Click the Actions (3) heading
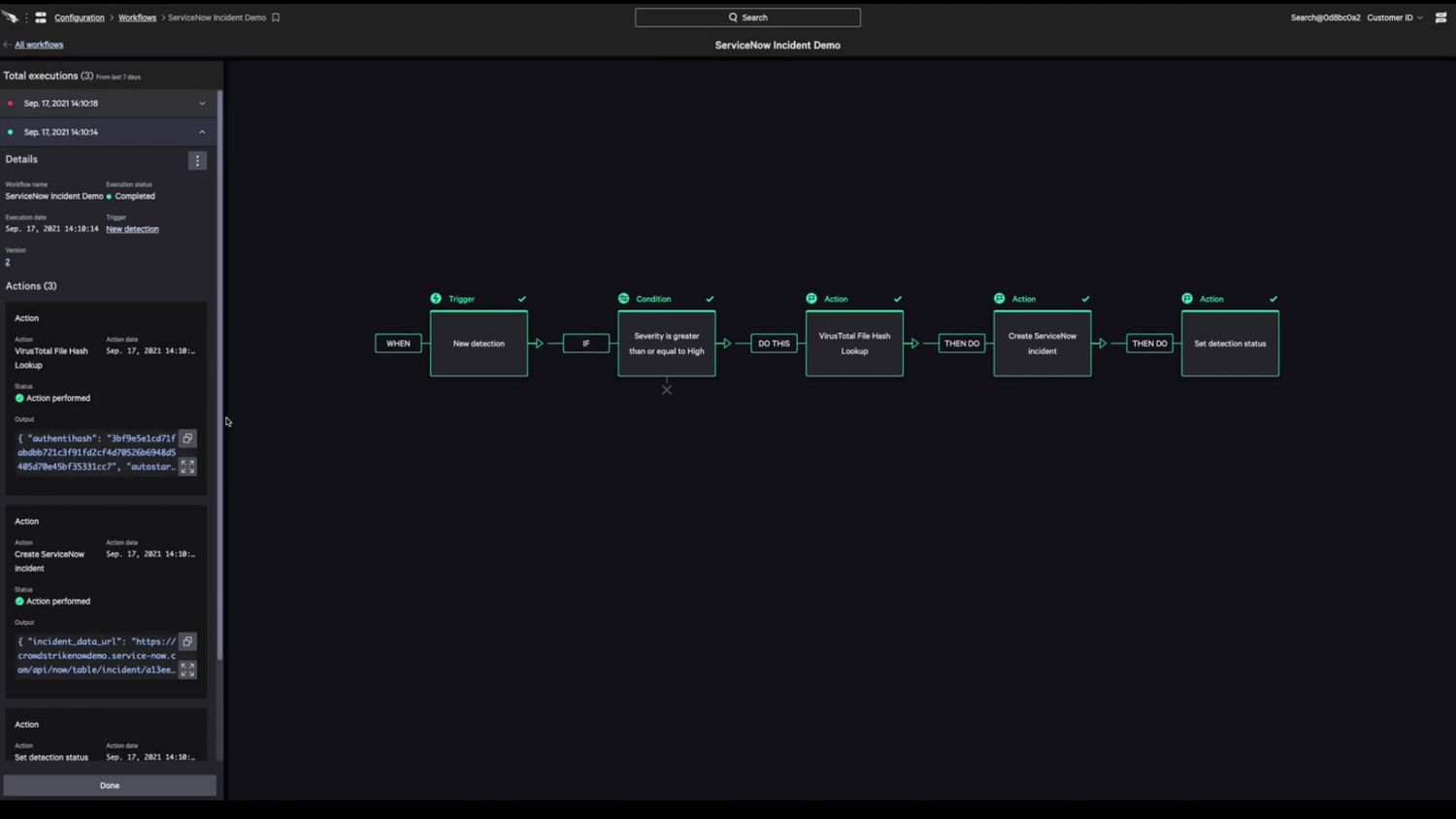The image size is (1456, 819). (x=31, y=286)
